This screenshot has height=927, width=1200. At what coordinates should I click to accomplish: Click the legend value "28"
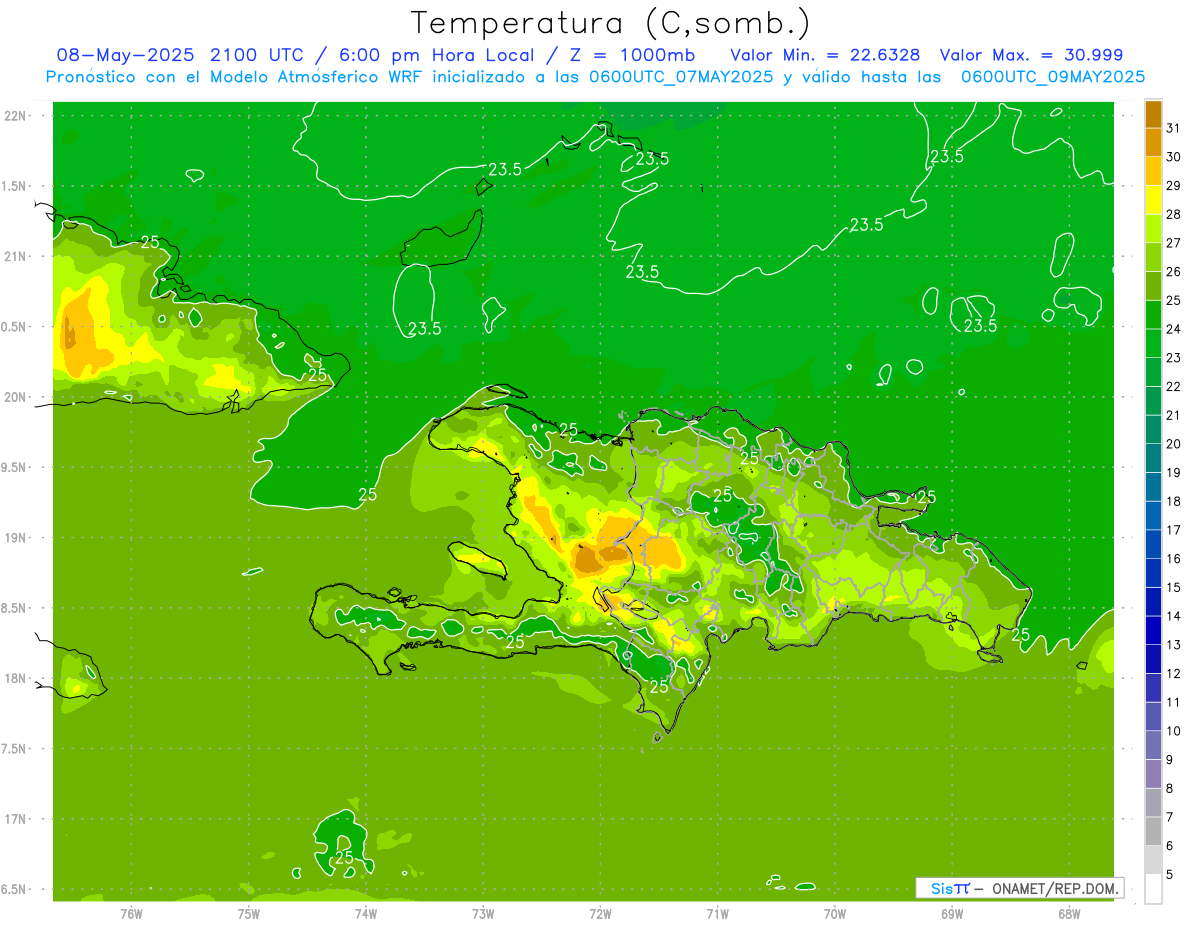(1174, 215)
